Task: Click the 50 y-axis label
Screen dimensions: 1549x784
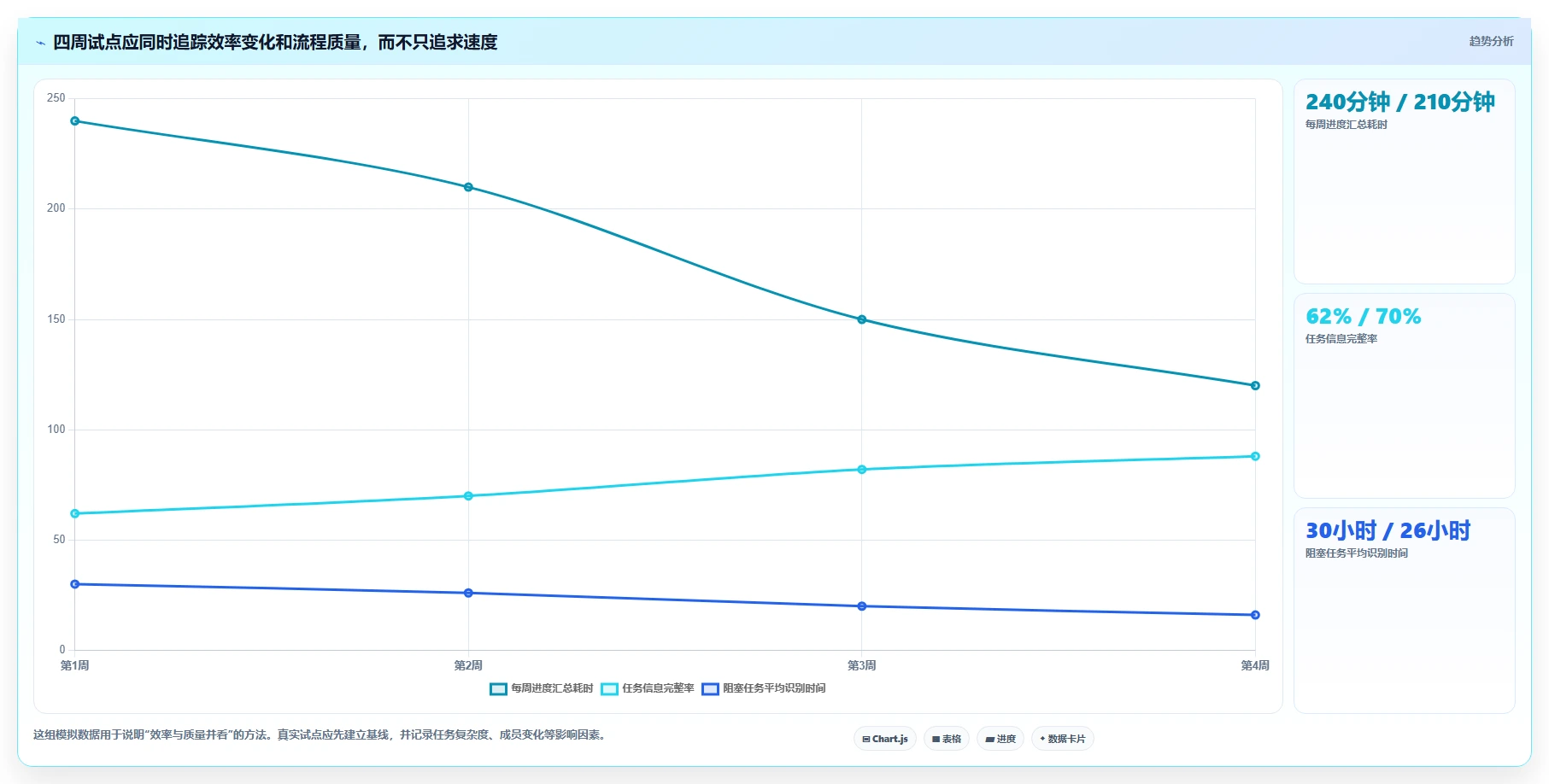Action: pyautogui.click(x=59, y=540)
